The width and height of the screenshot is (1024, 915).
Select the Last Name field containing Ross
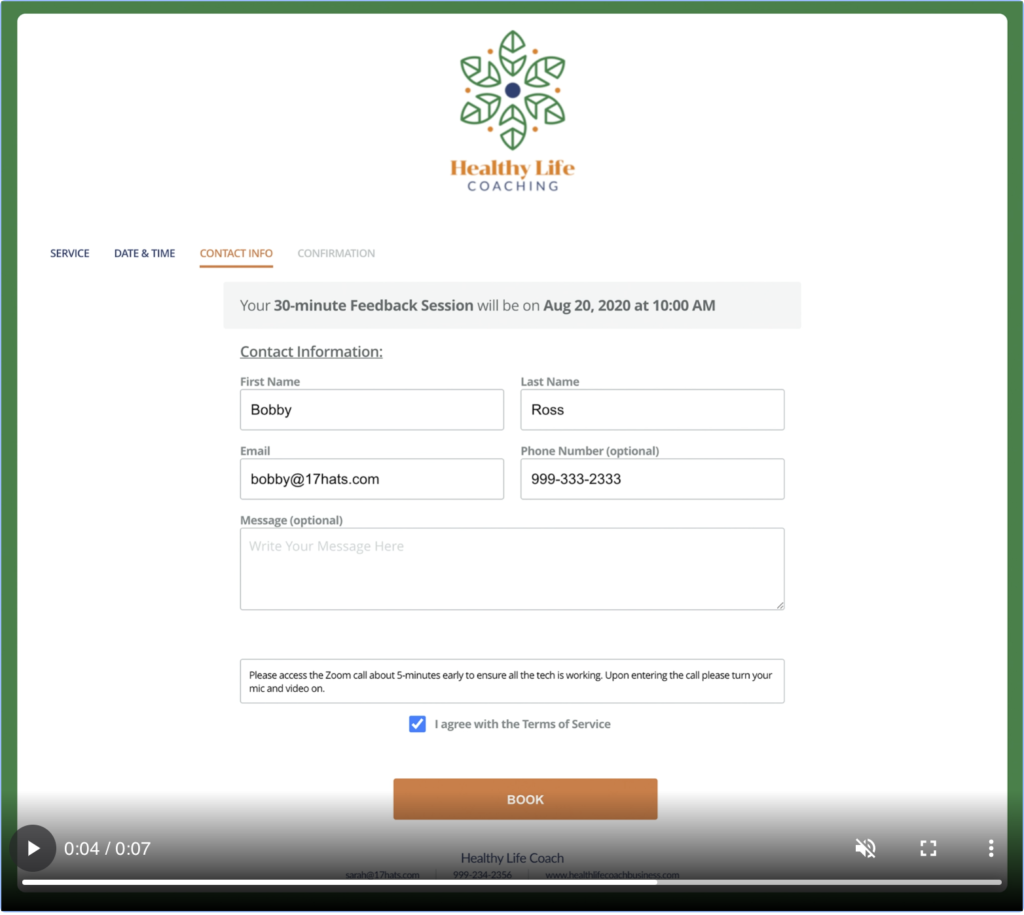point(652,410)
